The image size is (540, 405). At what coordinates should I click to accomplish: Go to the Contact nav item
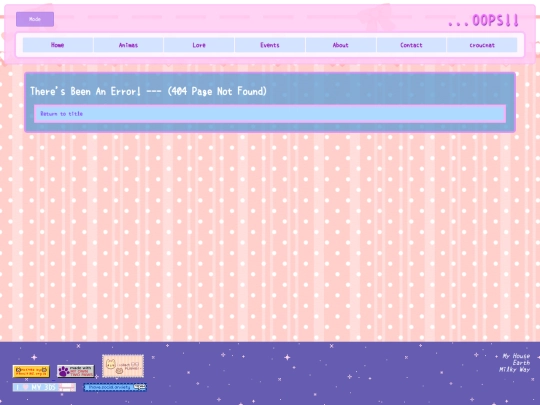tap(411, 45)
